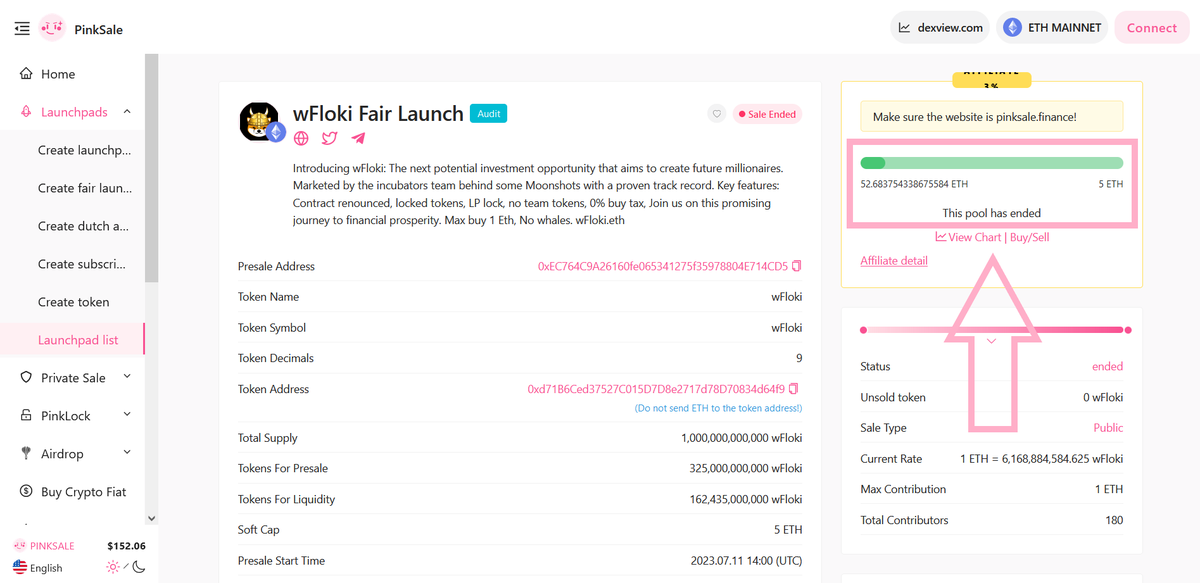Open dexview.com button
Image resolution: width=1200 pixels, height=583 pixels.
click(940, 28)
